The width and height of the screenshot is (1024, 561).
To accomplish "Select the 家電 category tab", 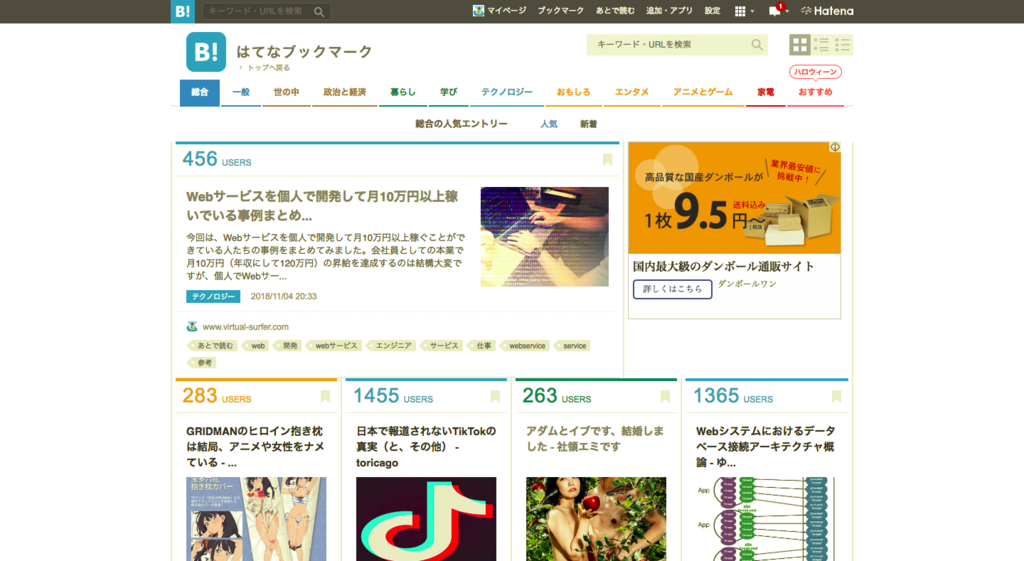I will tap(766, 93).
